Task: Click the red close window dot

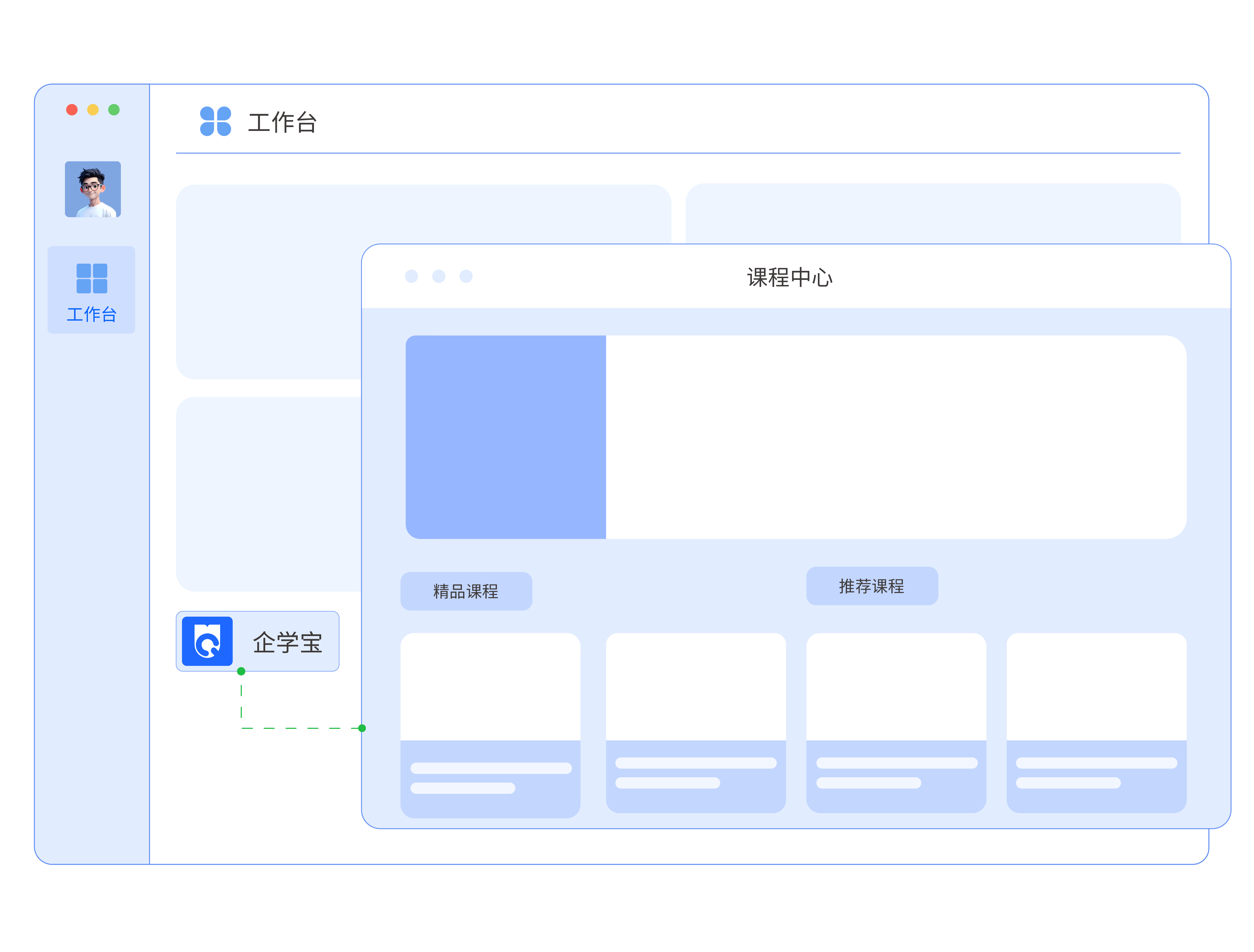Action: click(72, 110)
